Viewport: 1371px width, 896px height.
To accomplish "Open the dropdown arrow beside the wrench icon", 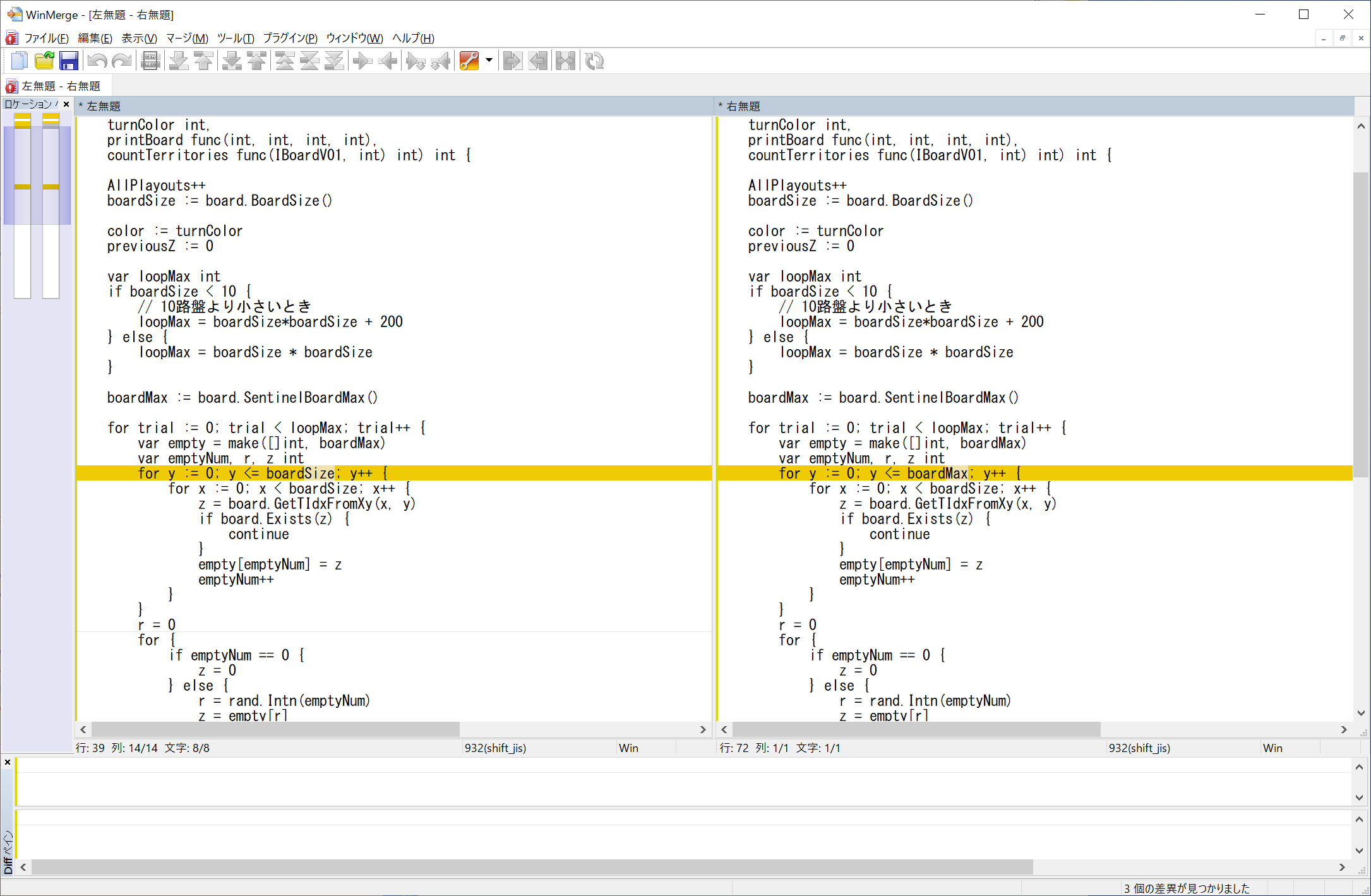I will (489, 61).
